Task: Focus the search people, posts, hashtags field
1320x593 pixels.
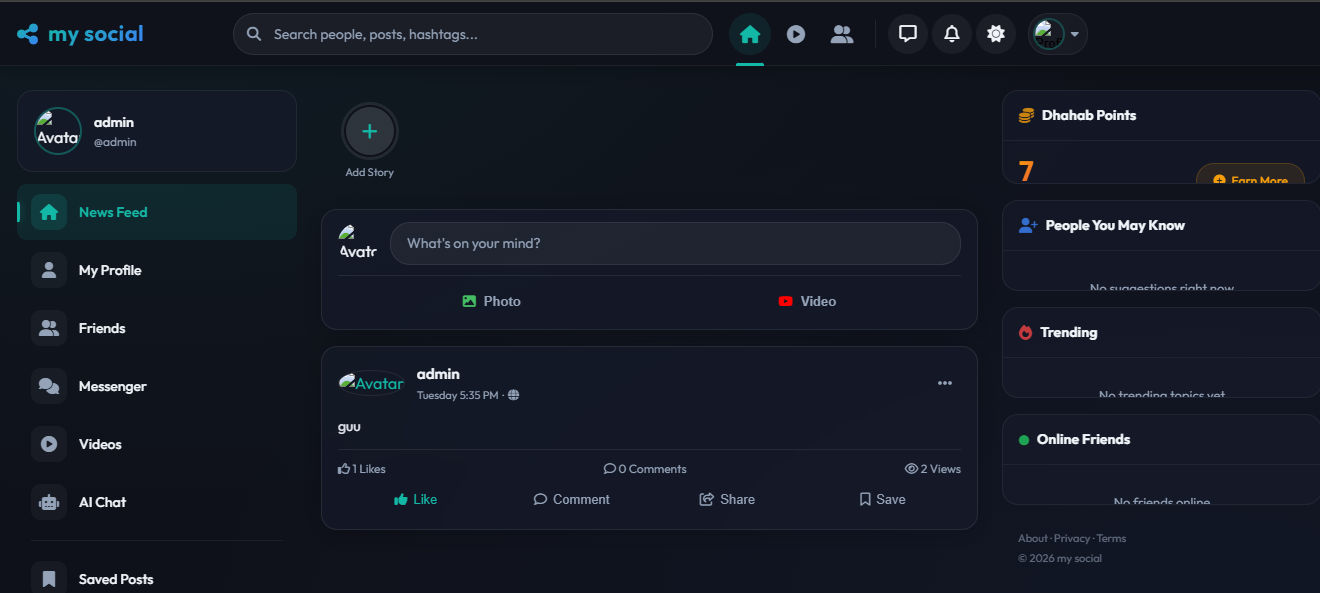Action: tap(473, 34)
